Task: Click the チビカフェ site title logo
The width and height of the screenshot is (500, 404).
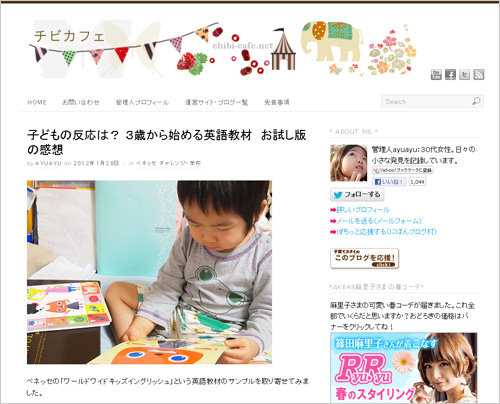Action: point(69,36)
